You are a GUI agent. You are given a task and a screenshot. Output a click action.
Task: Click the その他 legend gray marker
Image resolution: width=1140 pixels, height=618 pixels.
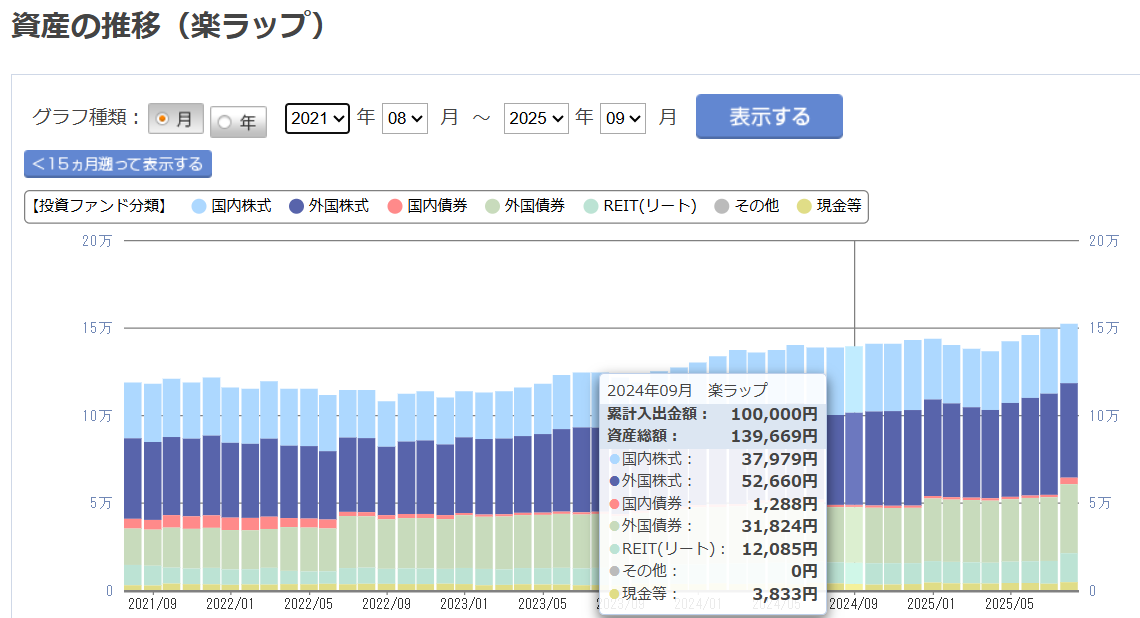tap(722, 206)
